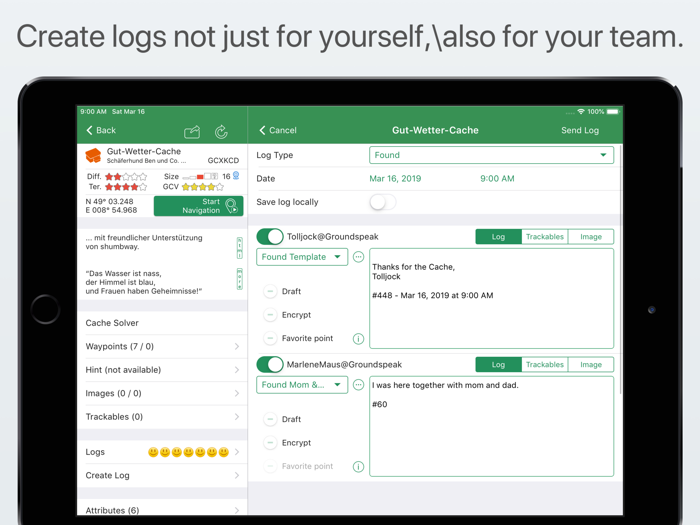Open more options beside Found Template

pyautogui.click(x=358, y=257)
